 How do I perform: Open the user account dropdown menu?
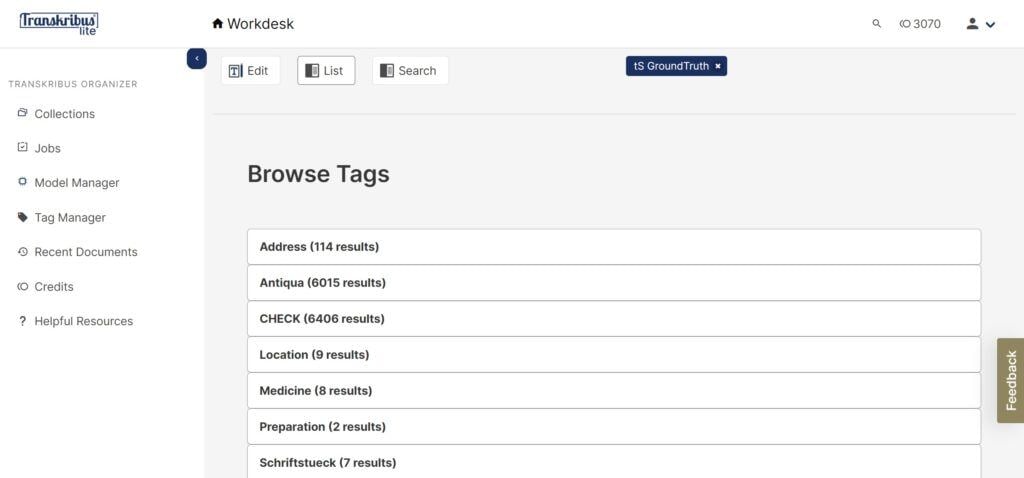[980, 24]
